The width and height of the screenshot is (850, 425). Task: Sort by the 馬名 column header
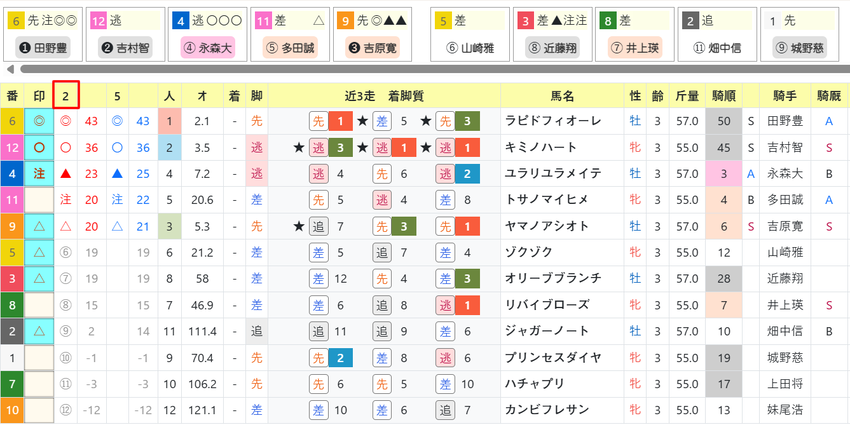(562, 96)
